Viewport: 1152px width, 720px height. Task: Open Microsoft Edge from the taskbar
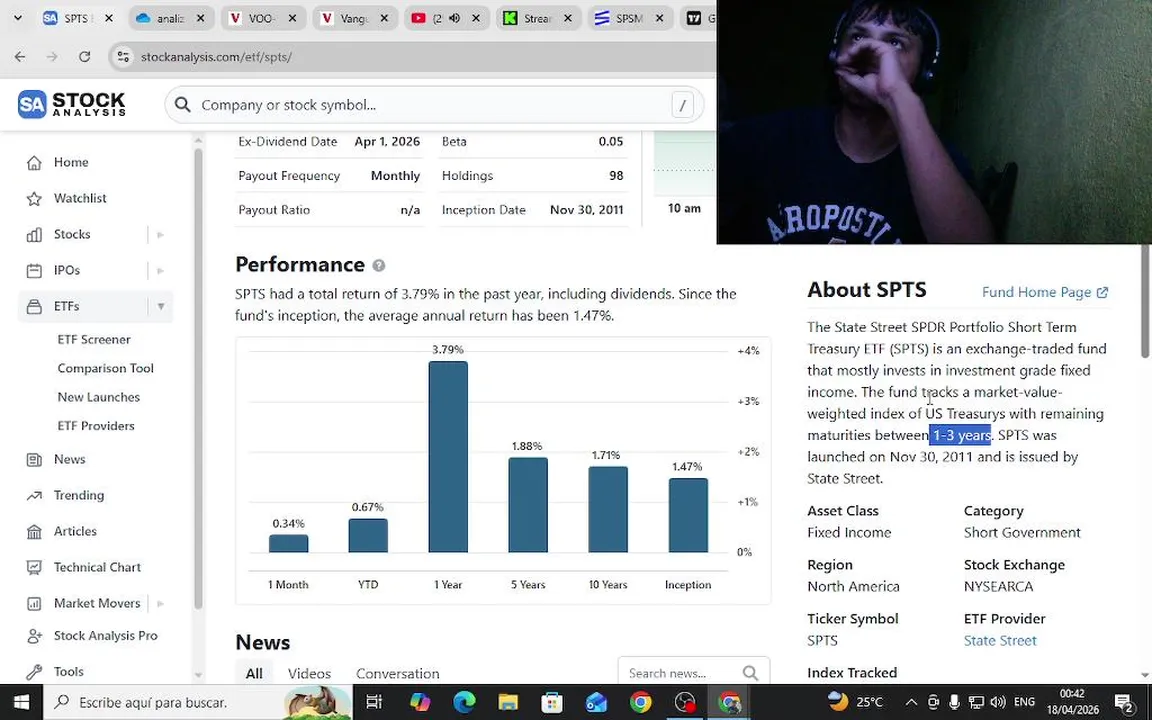(464, 702)
